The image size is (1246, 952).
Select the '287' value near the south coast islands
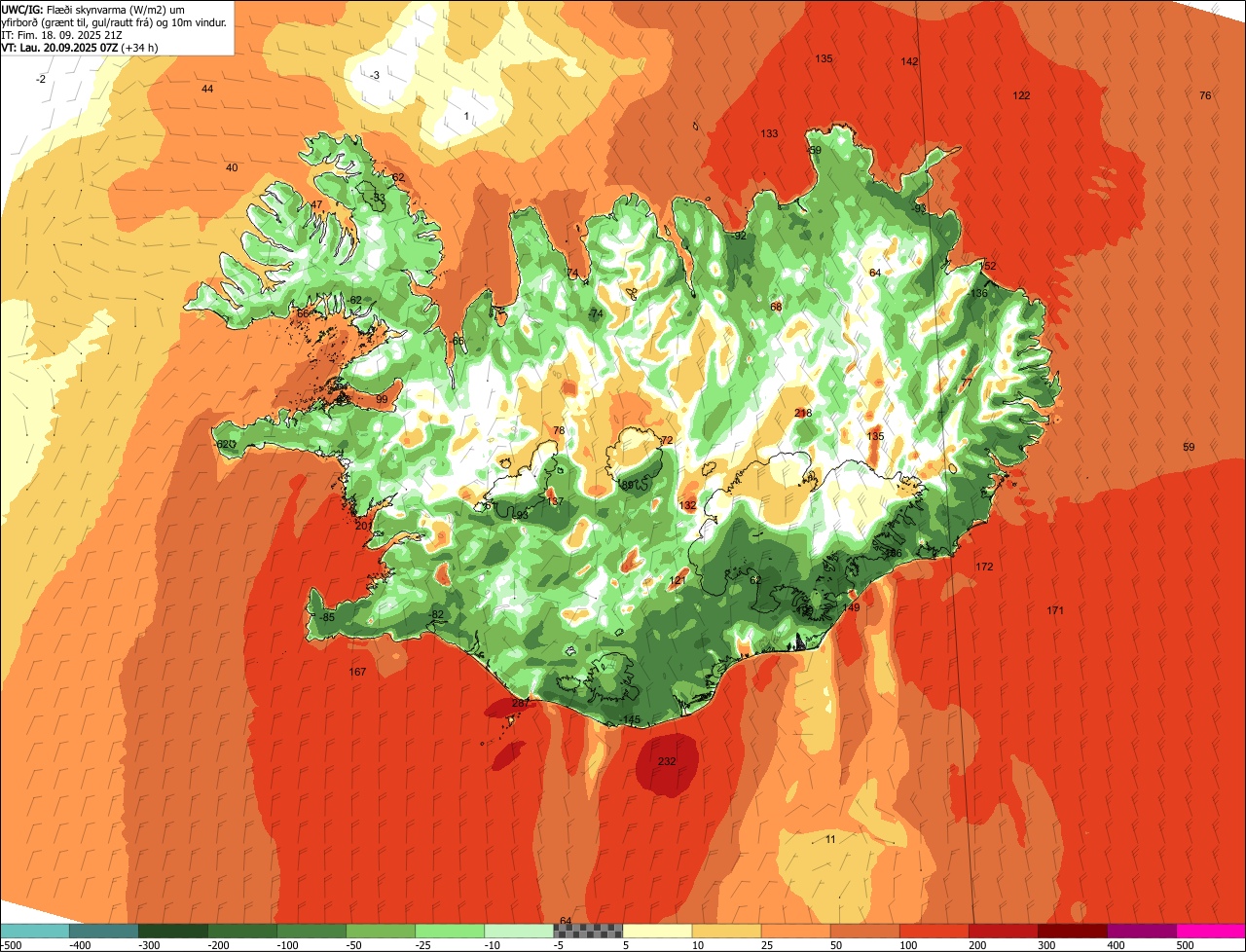coord(521,703)
